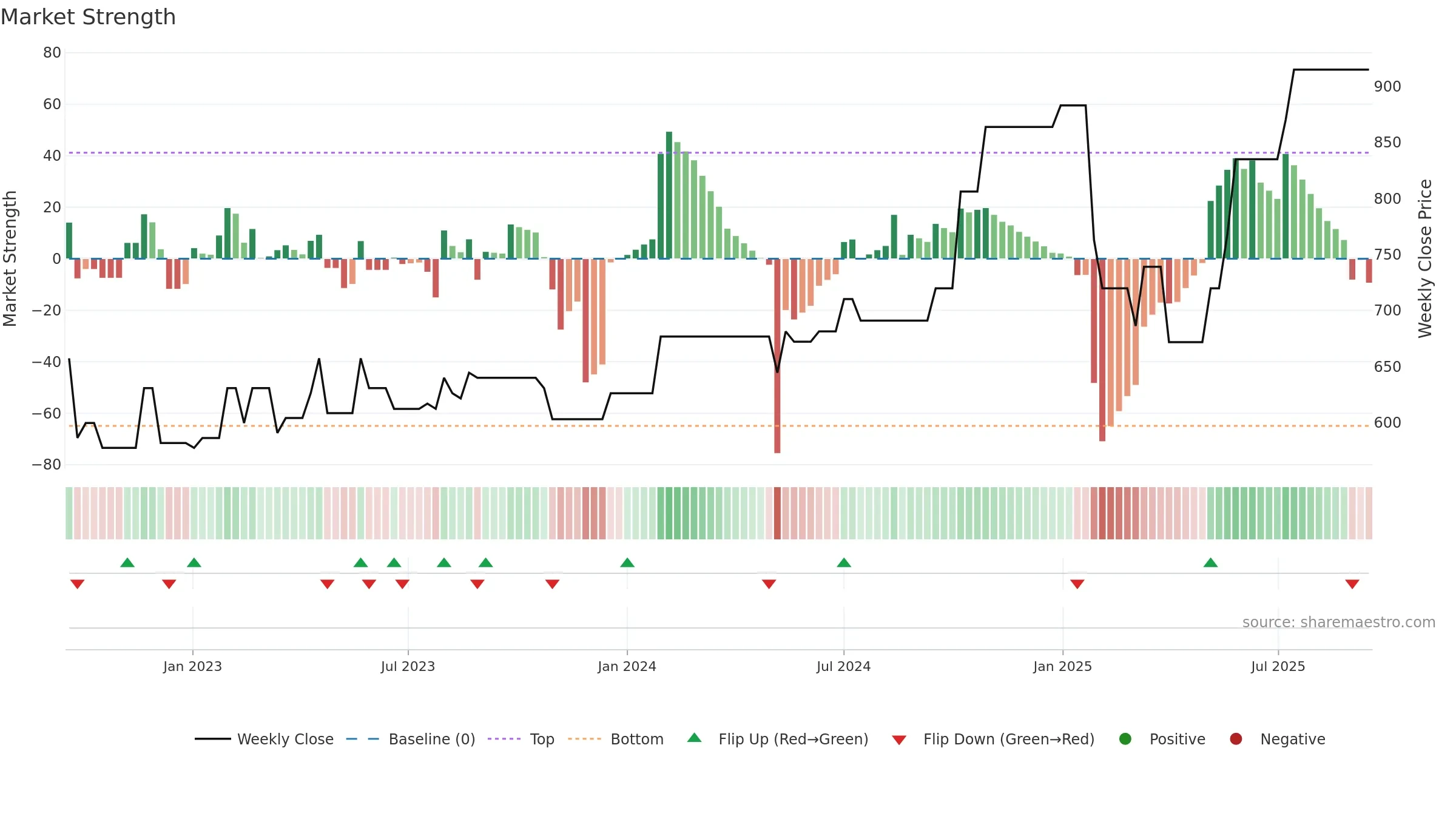
Task: Toggle the Bottom legend entry
Action: click(616, 739)
